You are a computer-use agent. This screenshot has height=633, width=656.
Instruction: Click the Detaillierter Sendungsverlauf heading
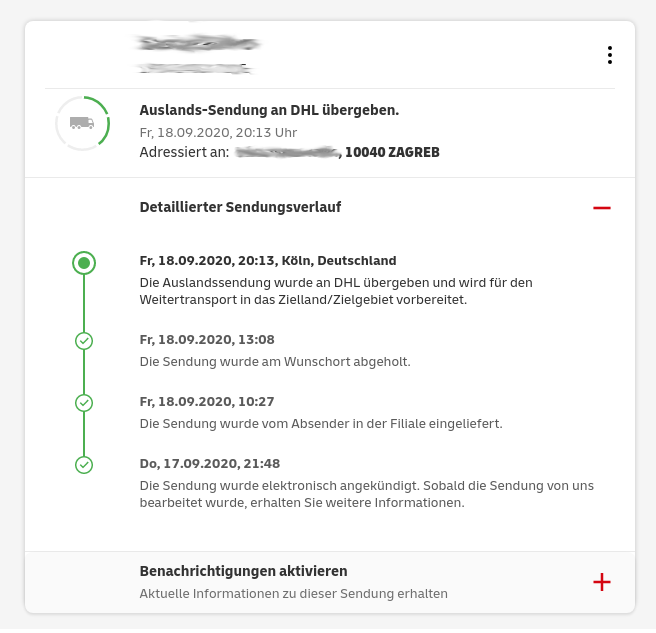[240, 207]
